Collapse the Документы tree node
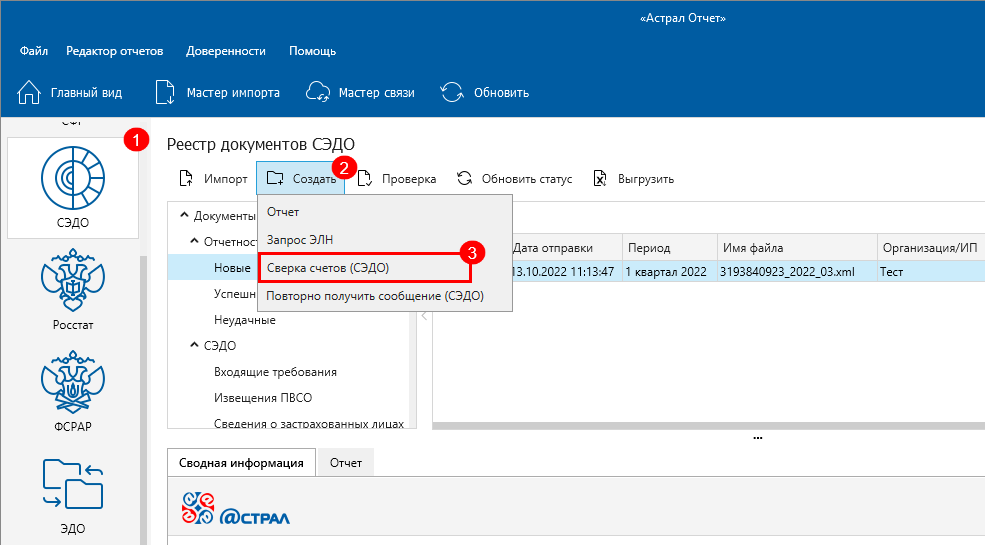Screen dimensions: 985x545 183,215
